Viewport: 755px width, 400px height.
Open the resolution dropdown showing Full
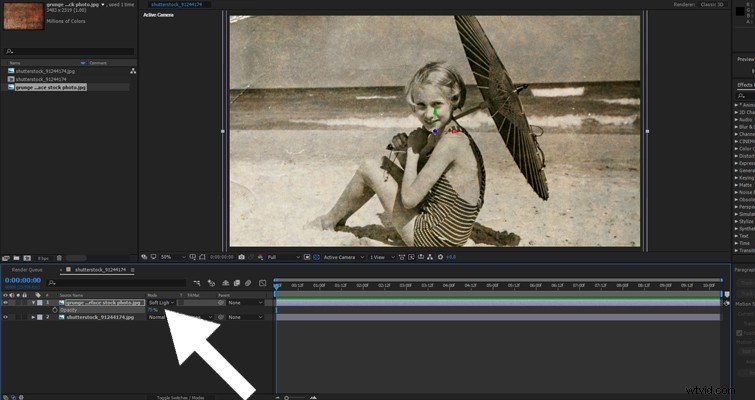[x=283, y=257]
